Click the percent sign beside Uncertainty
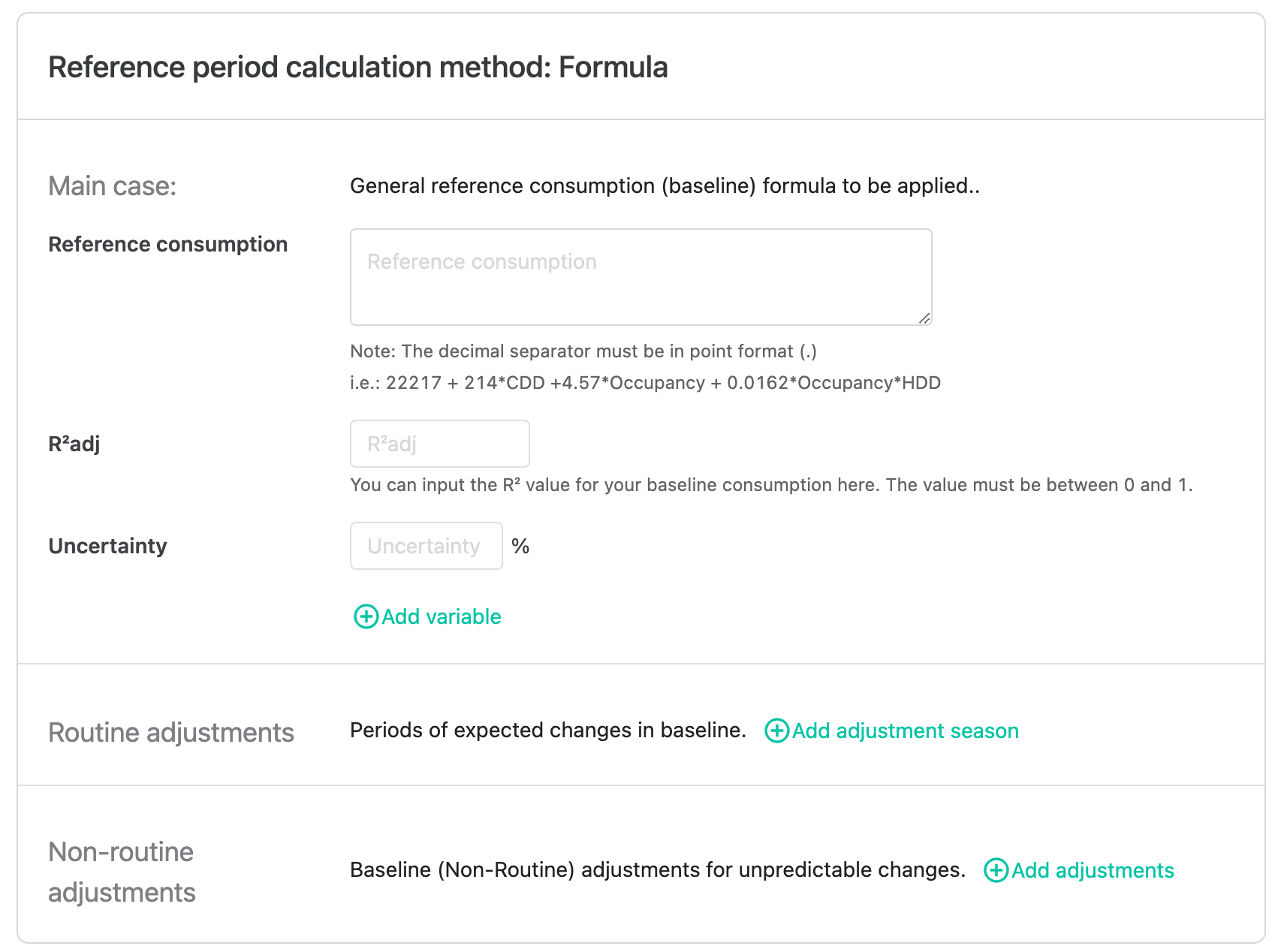 point(520,546)
